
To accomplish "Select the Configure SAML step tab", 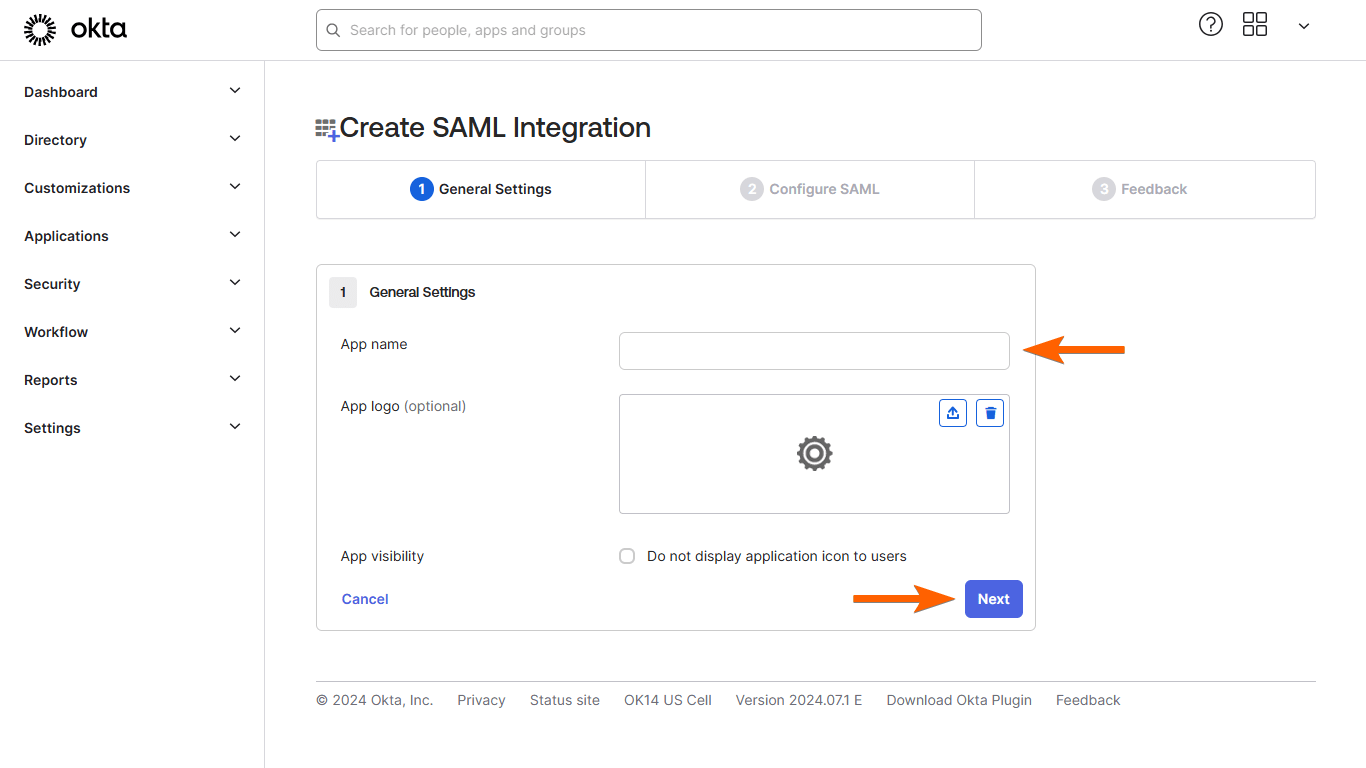I will [810, 189].
